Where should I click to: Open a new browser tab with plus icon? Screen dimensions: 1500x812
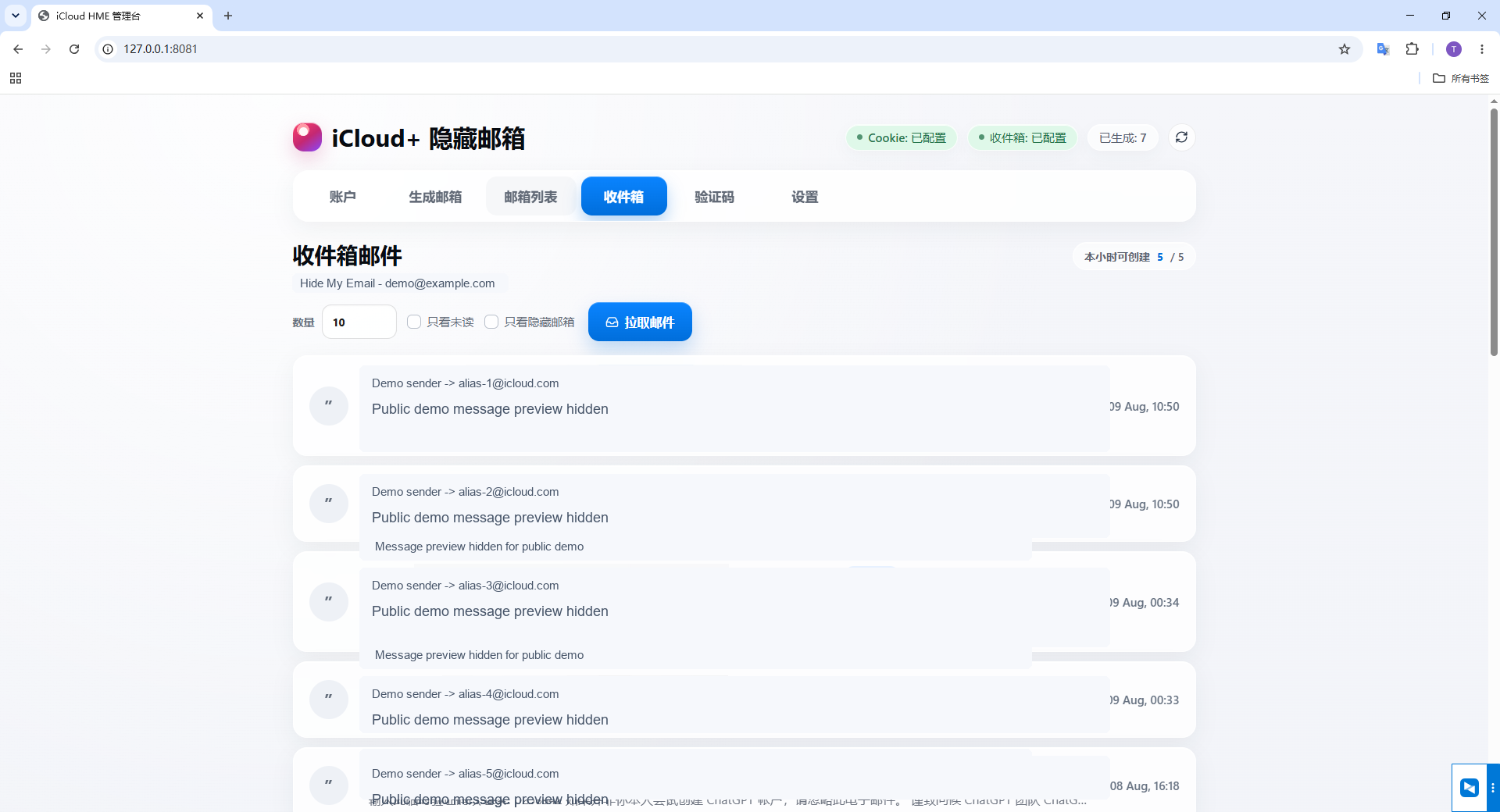[228, 16]
